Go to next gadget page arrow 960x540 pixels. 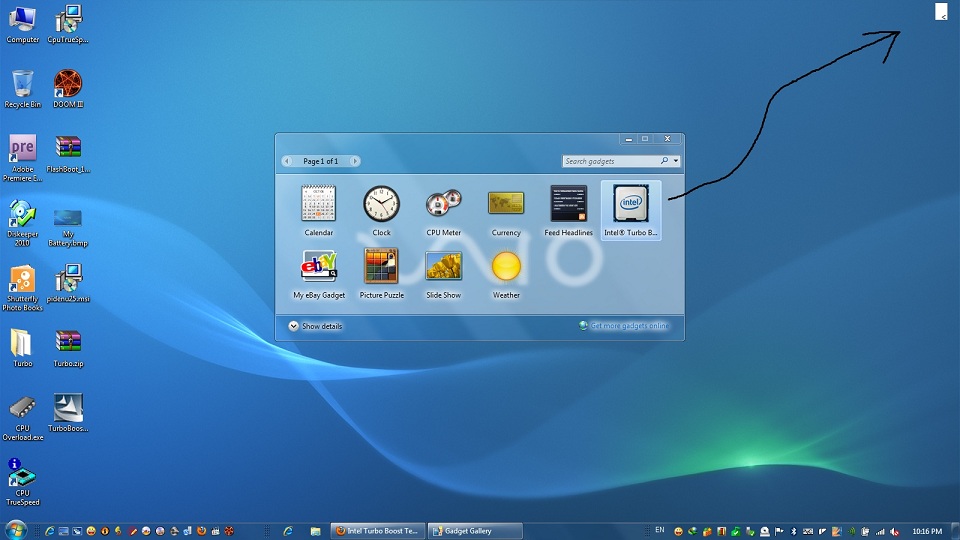coord(354,161)
